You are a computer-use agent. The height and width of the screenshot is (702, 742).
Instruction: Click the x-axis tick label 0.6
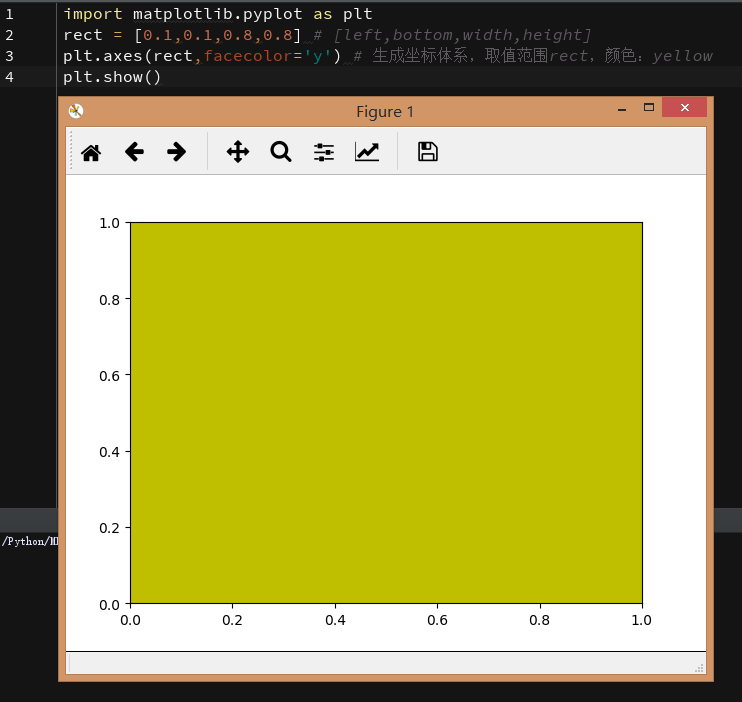click(x=437, y=620)
